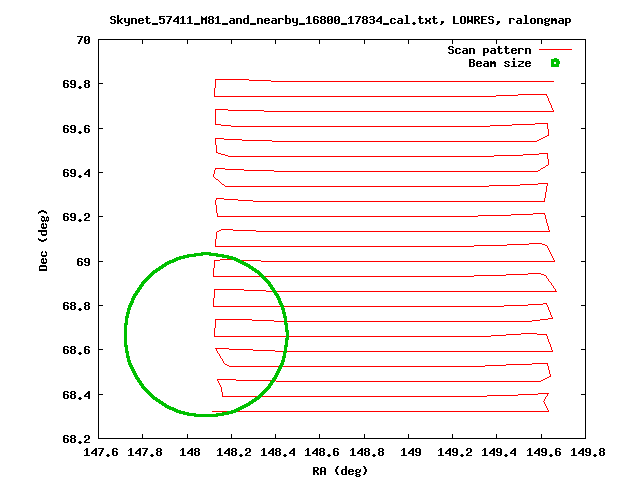
Task: Click the RA axis value 148.4
Action: tap(278, 452)
